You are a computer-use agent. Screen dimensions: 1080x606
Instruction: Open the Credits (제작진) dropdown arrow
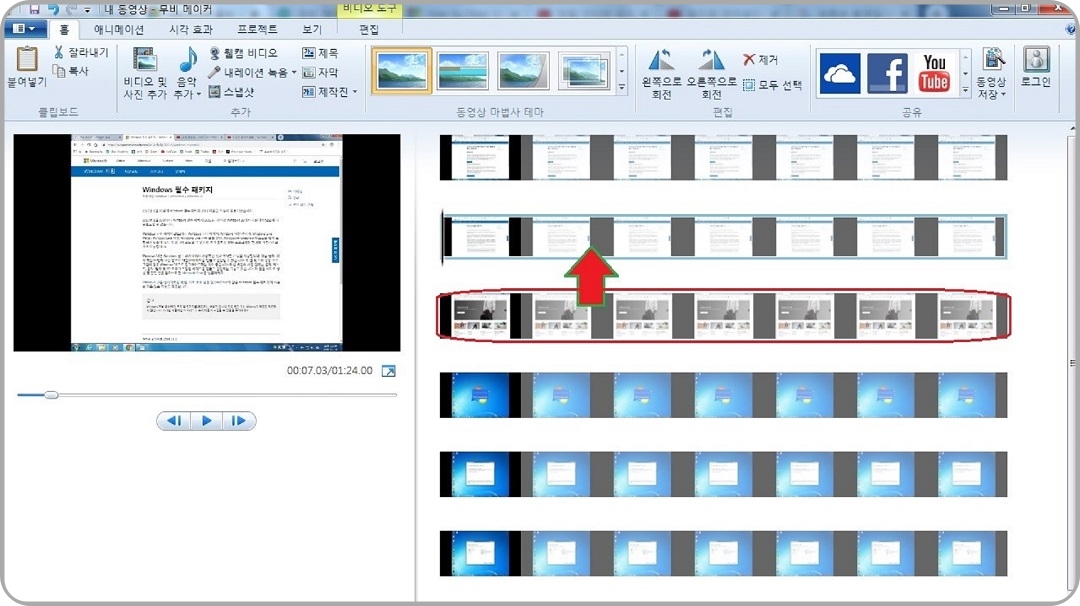pos(355,92)
